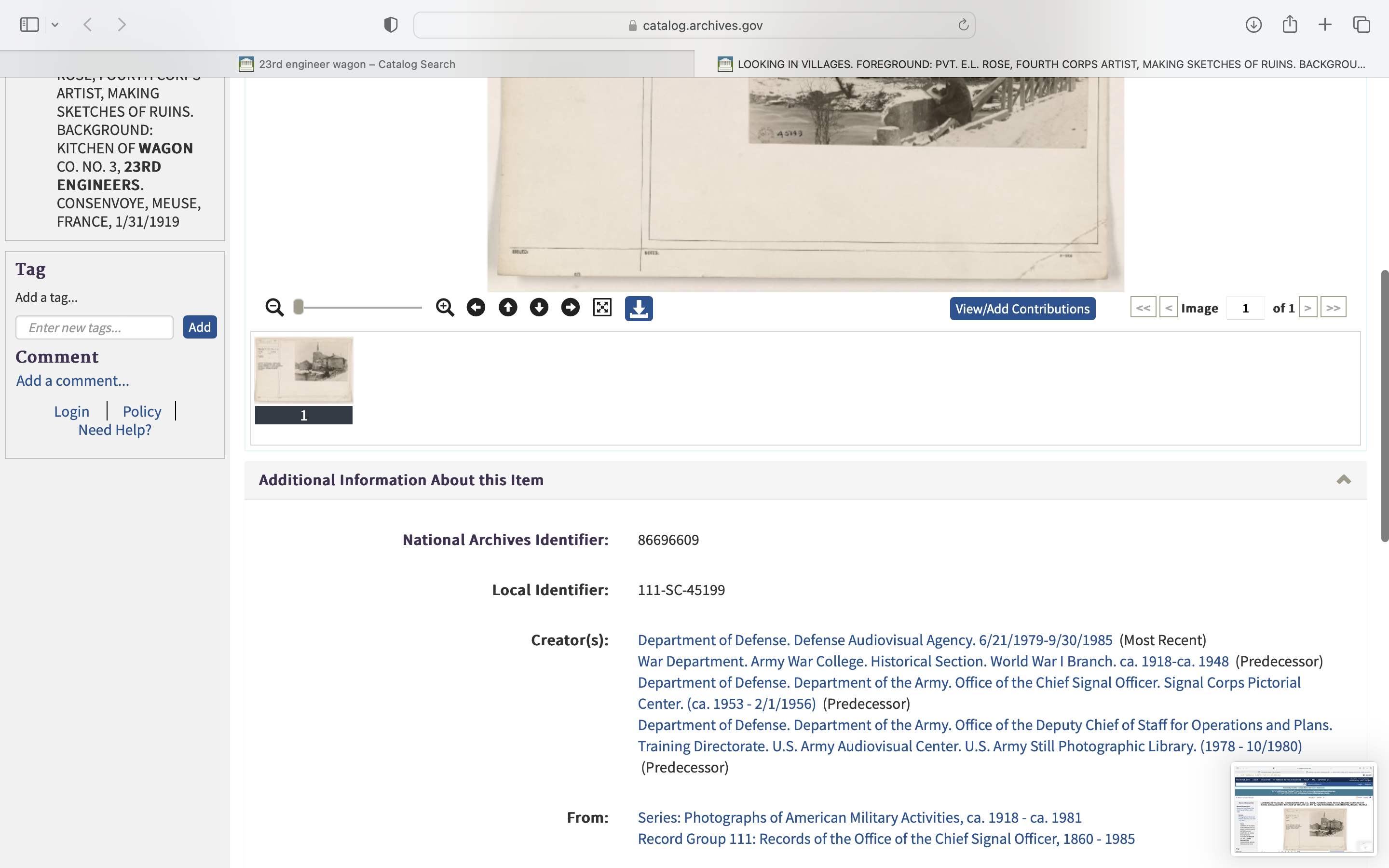Screen dimensions: 1389x868
Task: Toggle fullscreen view of the image
Action: (602, 308)
